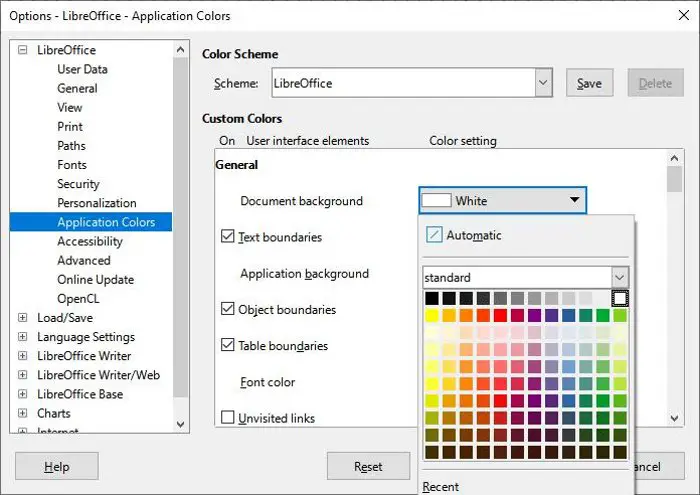This screenshot has height=495, width=700.
Task: Go to the Print options
Action: click(70, 127)
